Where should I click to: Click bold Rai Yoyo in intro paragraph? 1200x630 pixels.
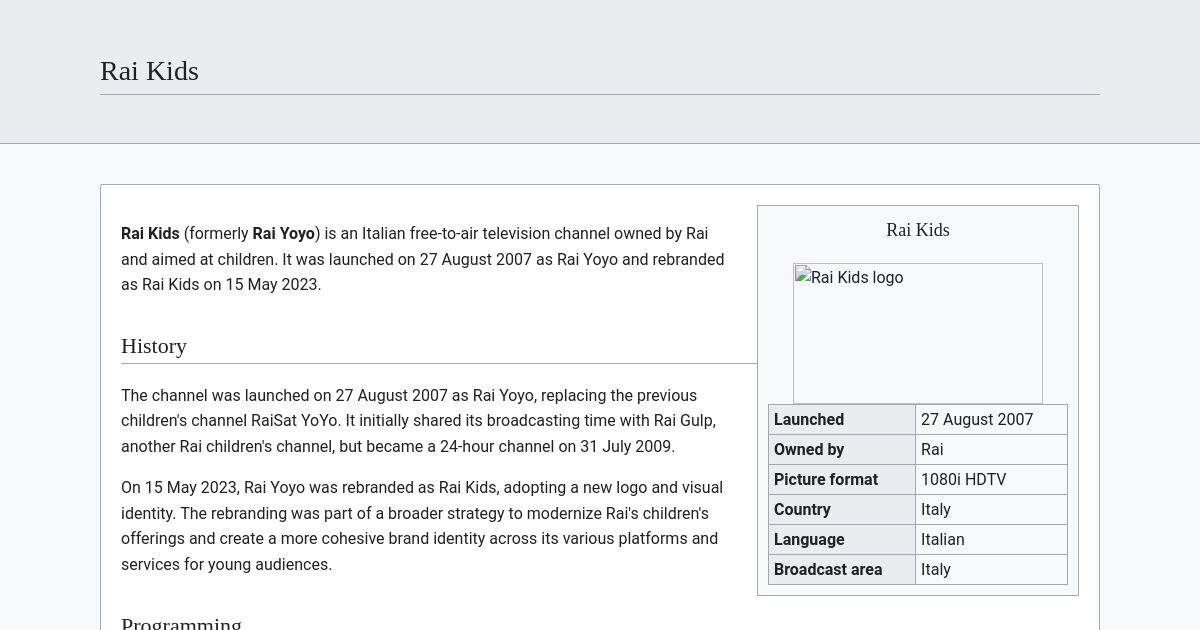283,233
